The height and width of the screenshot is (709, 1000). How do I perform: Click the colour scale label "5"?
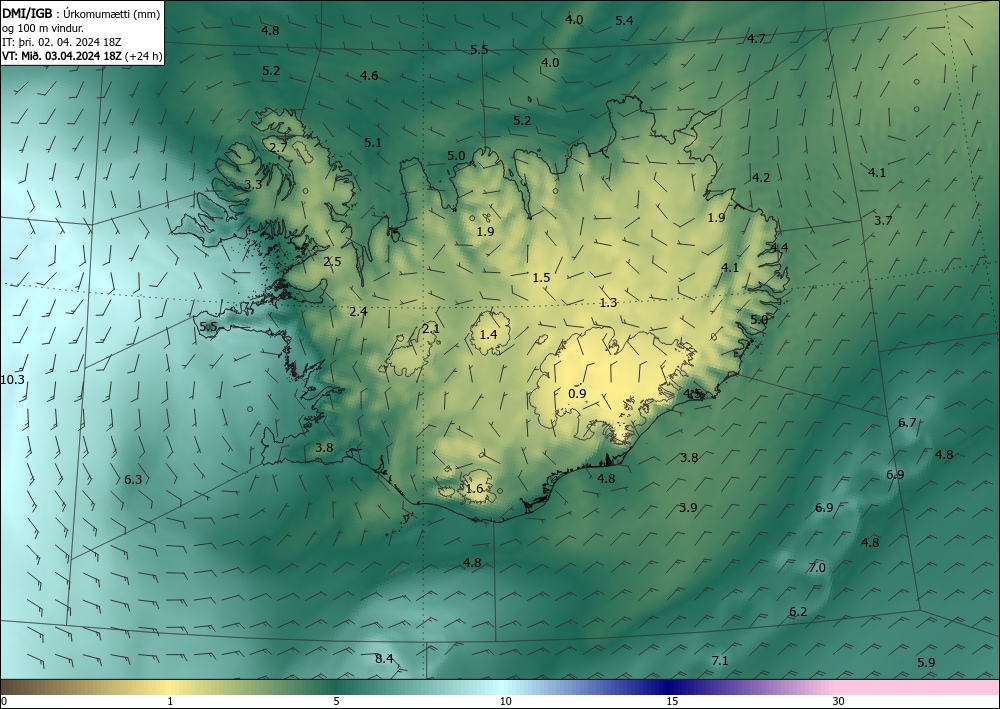(336, 702)
